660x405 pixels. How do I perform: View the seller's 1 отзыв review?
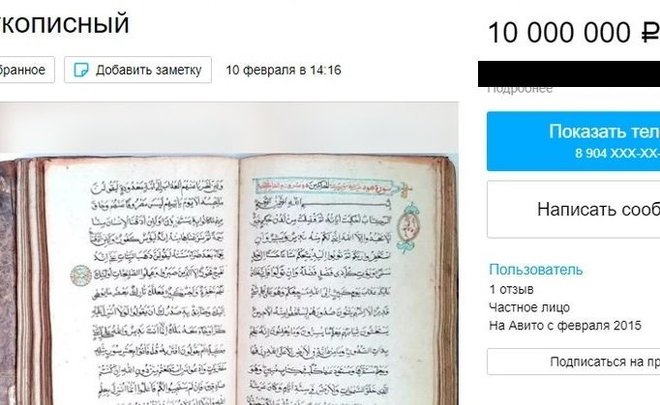(511, 290)
